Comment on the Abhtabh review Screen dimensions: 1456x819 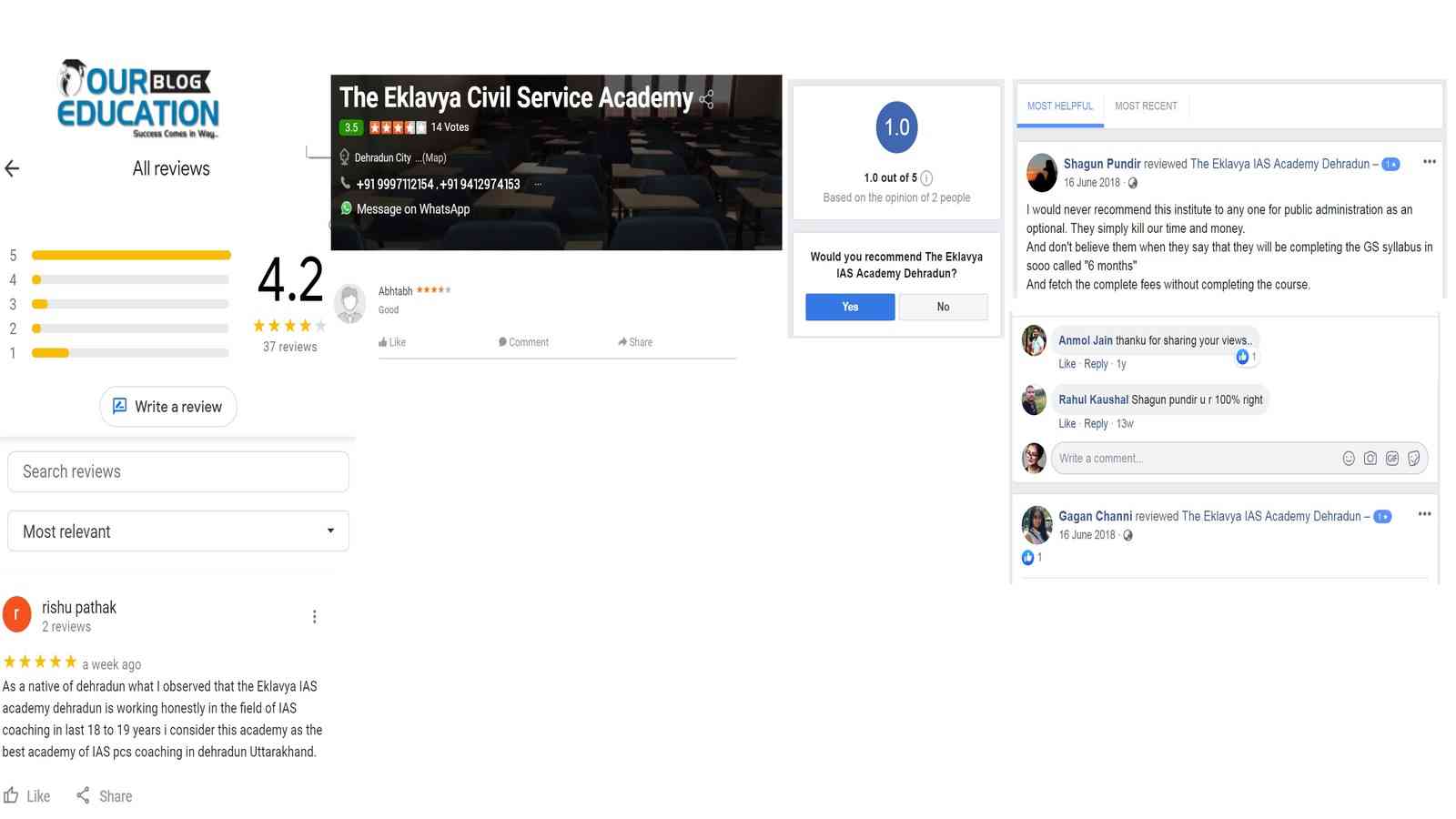(x=523, y=342)
